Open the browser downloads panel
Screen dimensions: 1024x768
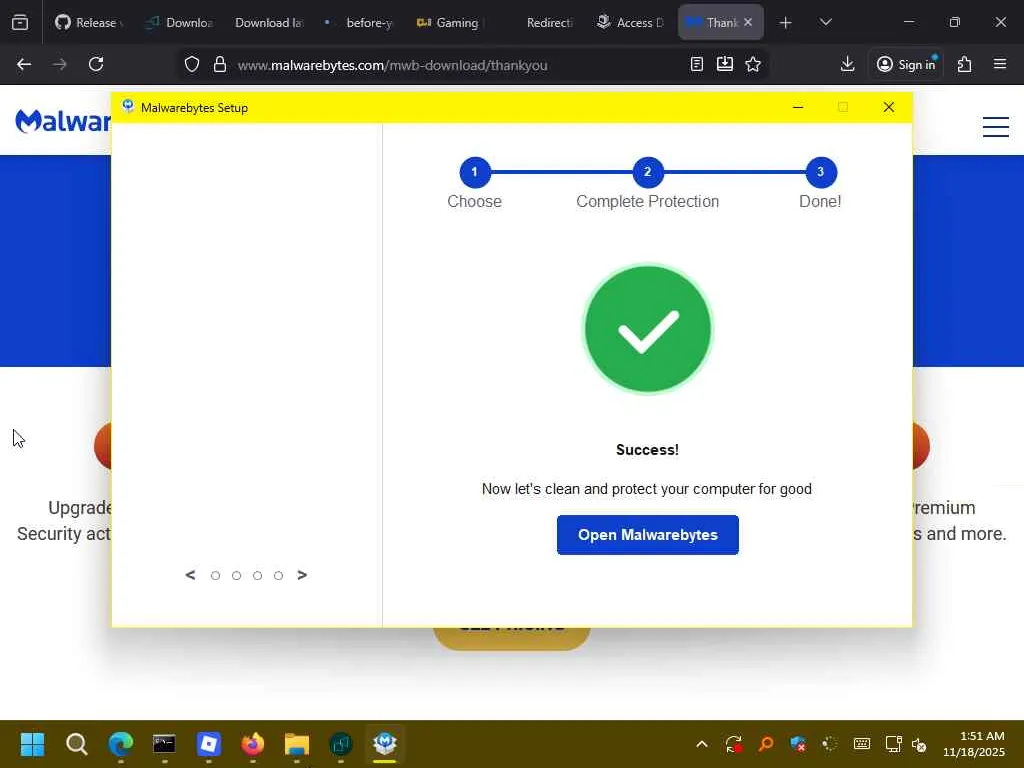[x=847, y=64]
